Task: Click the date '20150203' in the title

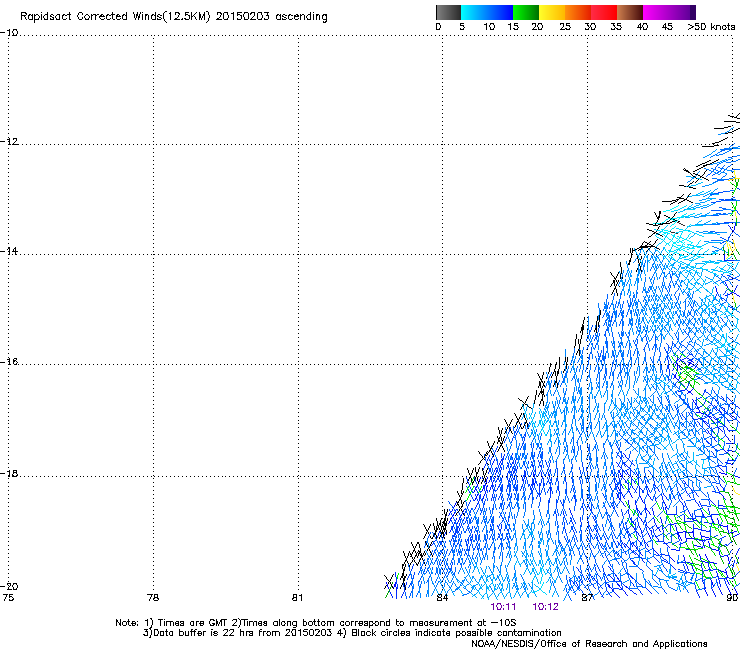Action: (x=243, y=17)
